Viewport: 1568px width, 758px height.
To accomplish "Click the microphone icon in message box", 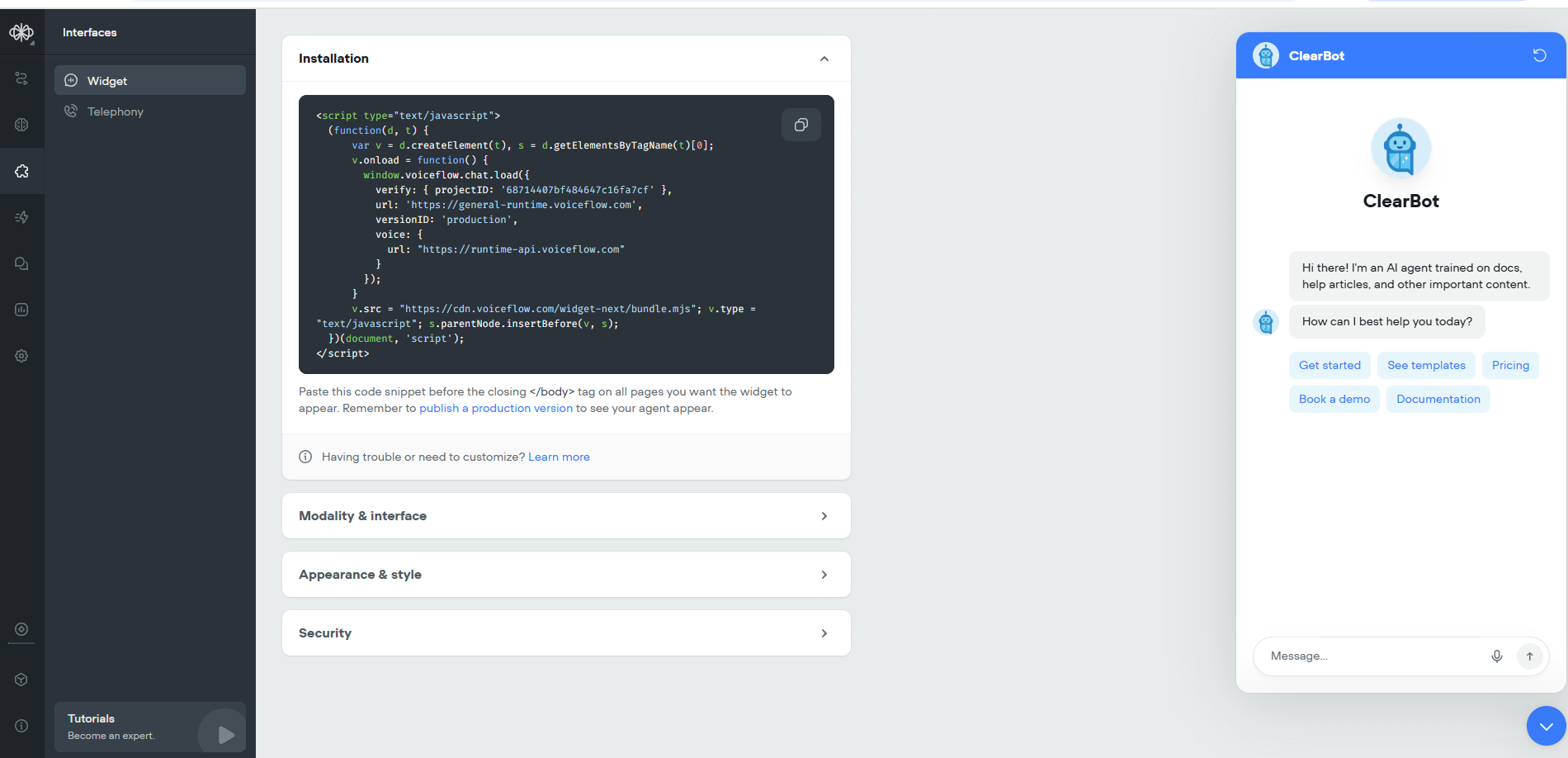I will click(x=1497, y=656).
